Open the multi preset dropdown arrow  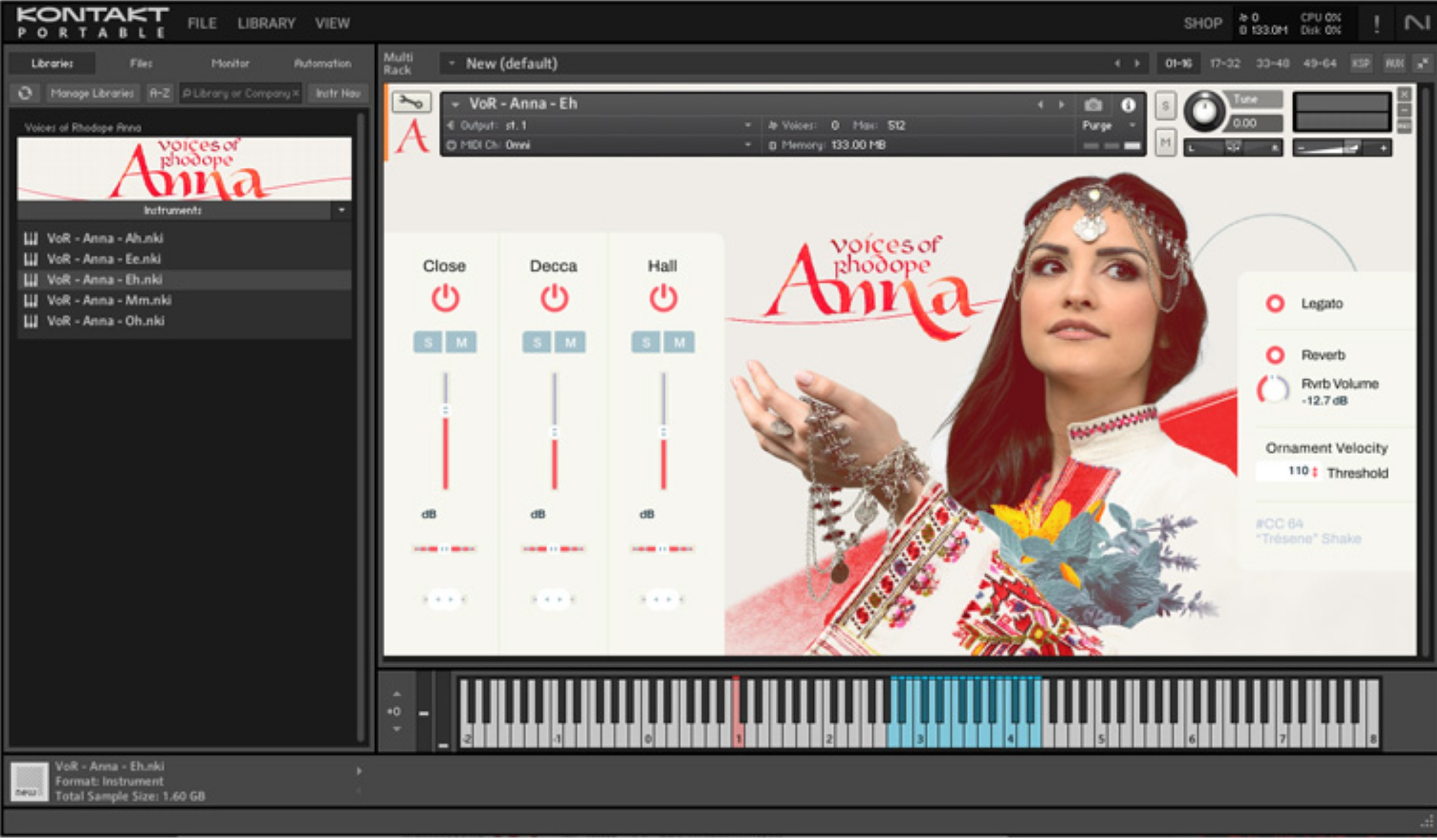[x=452, y=64]
